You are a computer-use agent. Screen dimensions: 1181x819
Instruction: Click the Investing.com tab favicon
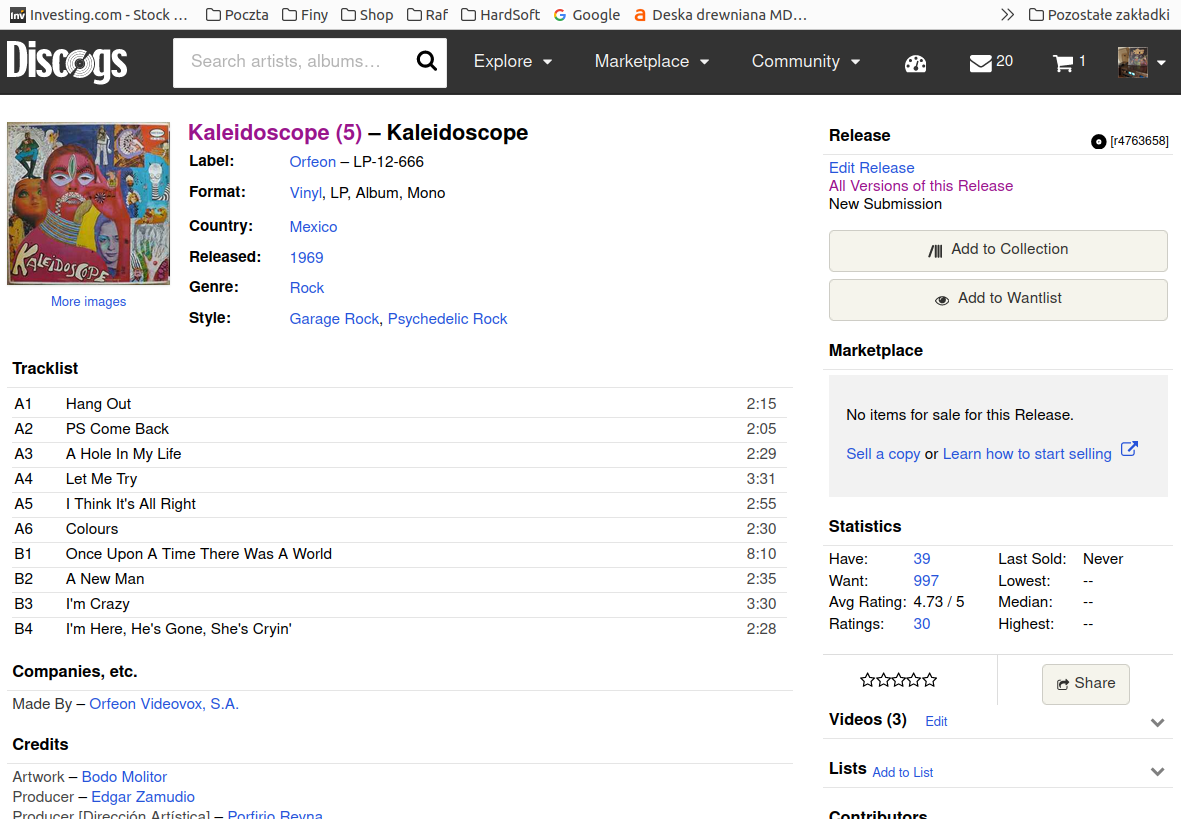click(17, 15)
